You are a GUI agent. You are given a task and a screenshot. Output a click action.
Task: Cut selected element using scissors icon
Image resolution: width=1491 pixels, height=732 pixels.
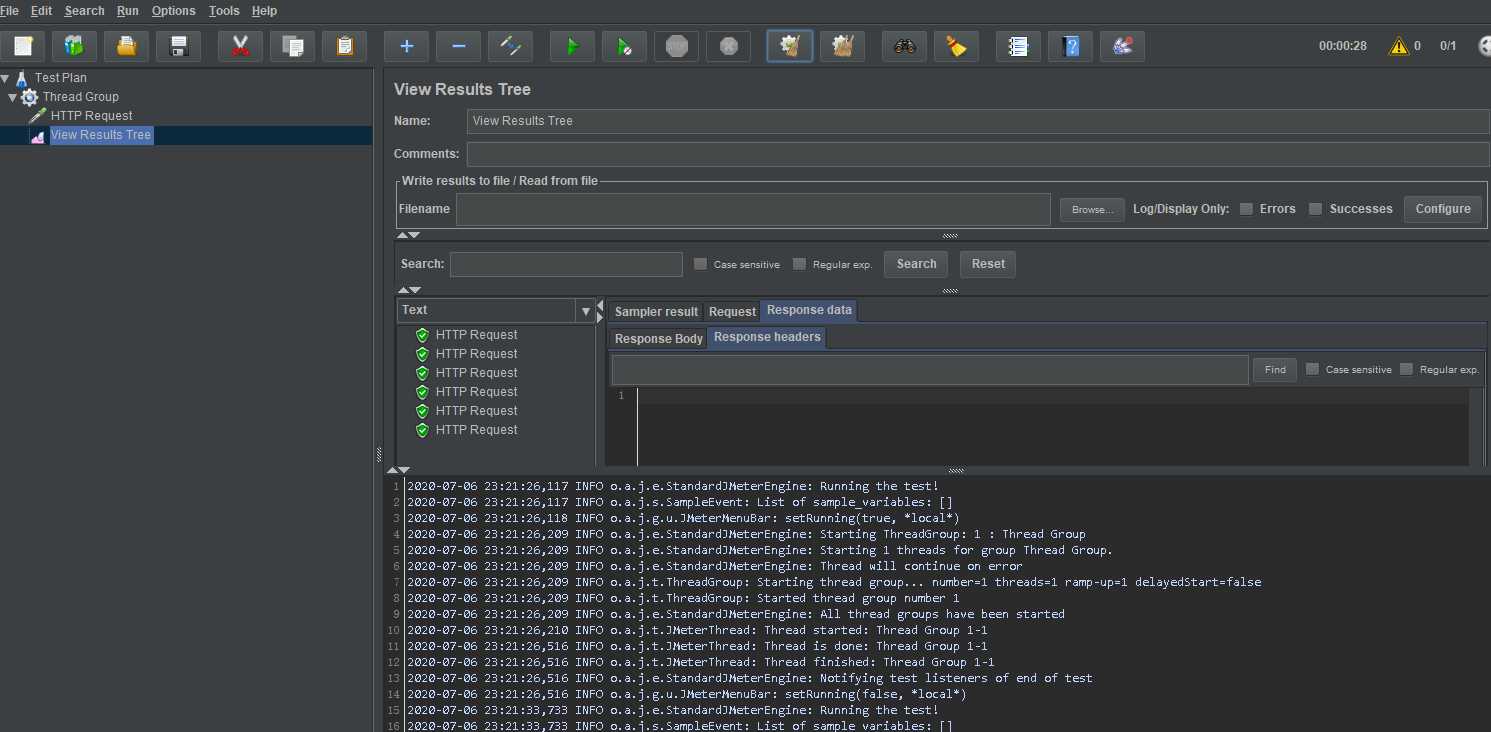pyautogui.click(x=241, y=46)
